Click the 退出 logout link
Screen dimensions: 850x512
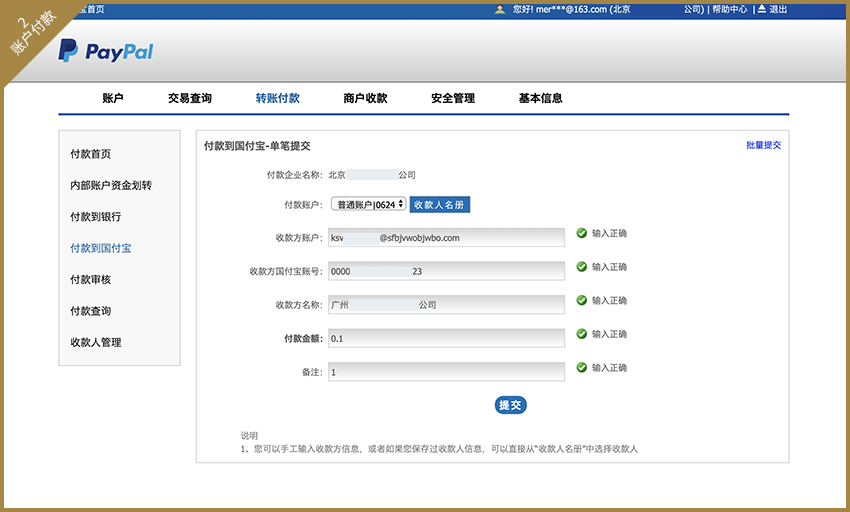tap(778, 9)
